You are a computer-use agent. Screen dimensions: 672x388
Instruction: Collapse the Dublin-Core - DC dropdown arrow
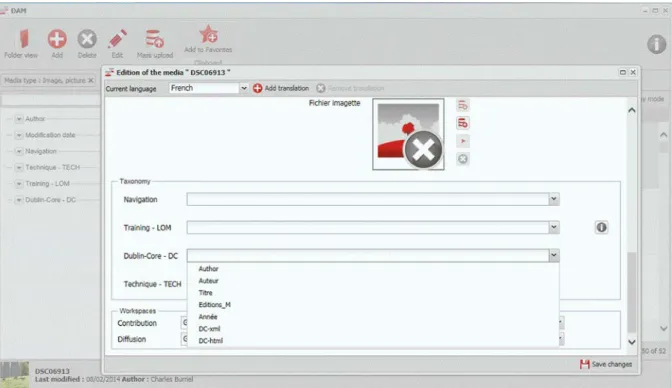point(554,256)
